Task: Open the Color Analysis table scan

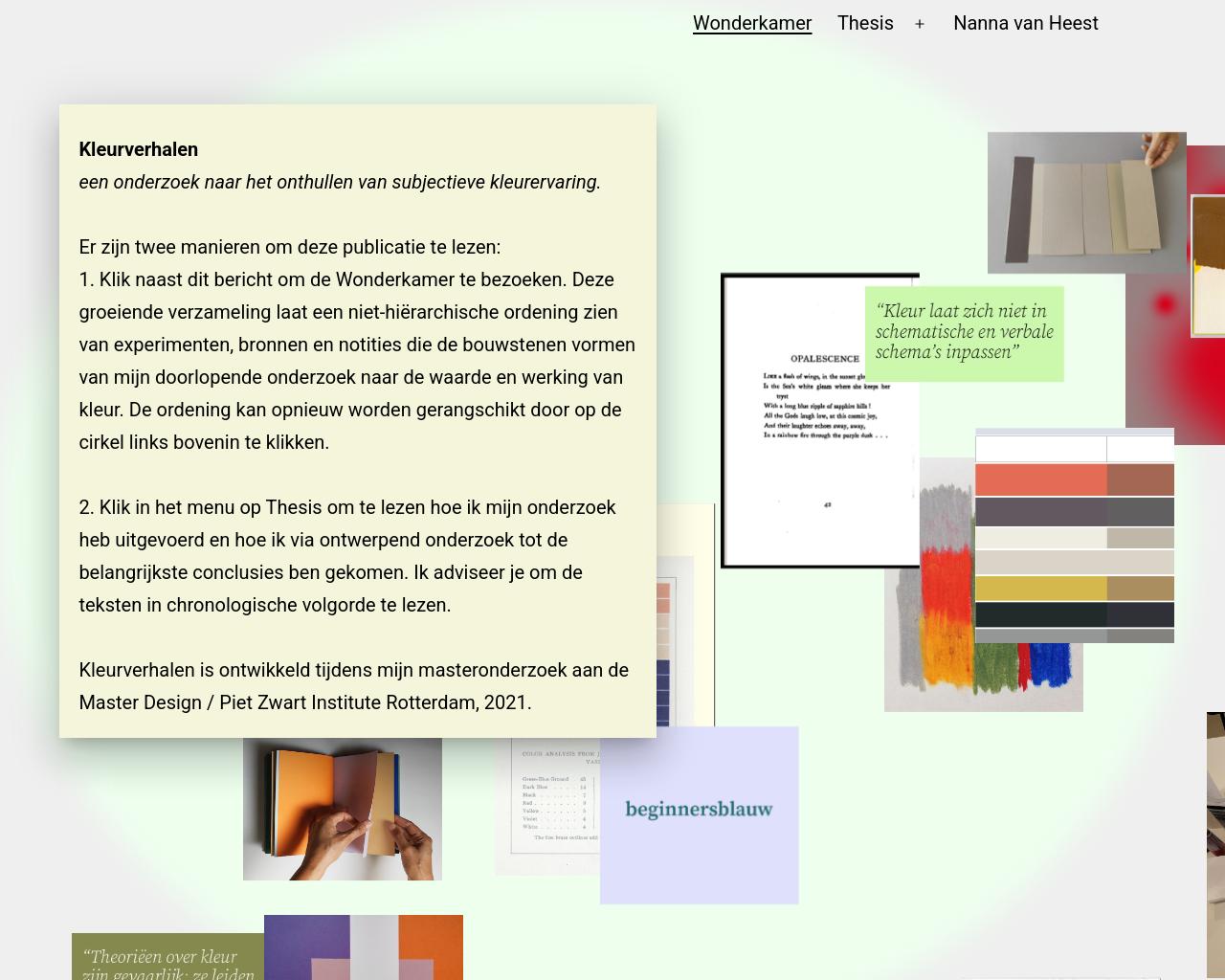Action: (x=547, y=807)
